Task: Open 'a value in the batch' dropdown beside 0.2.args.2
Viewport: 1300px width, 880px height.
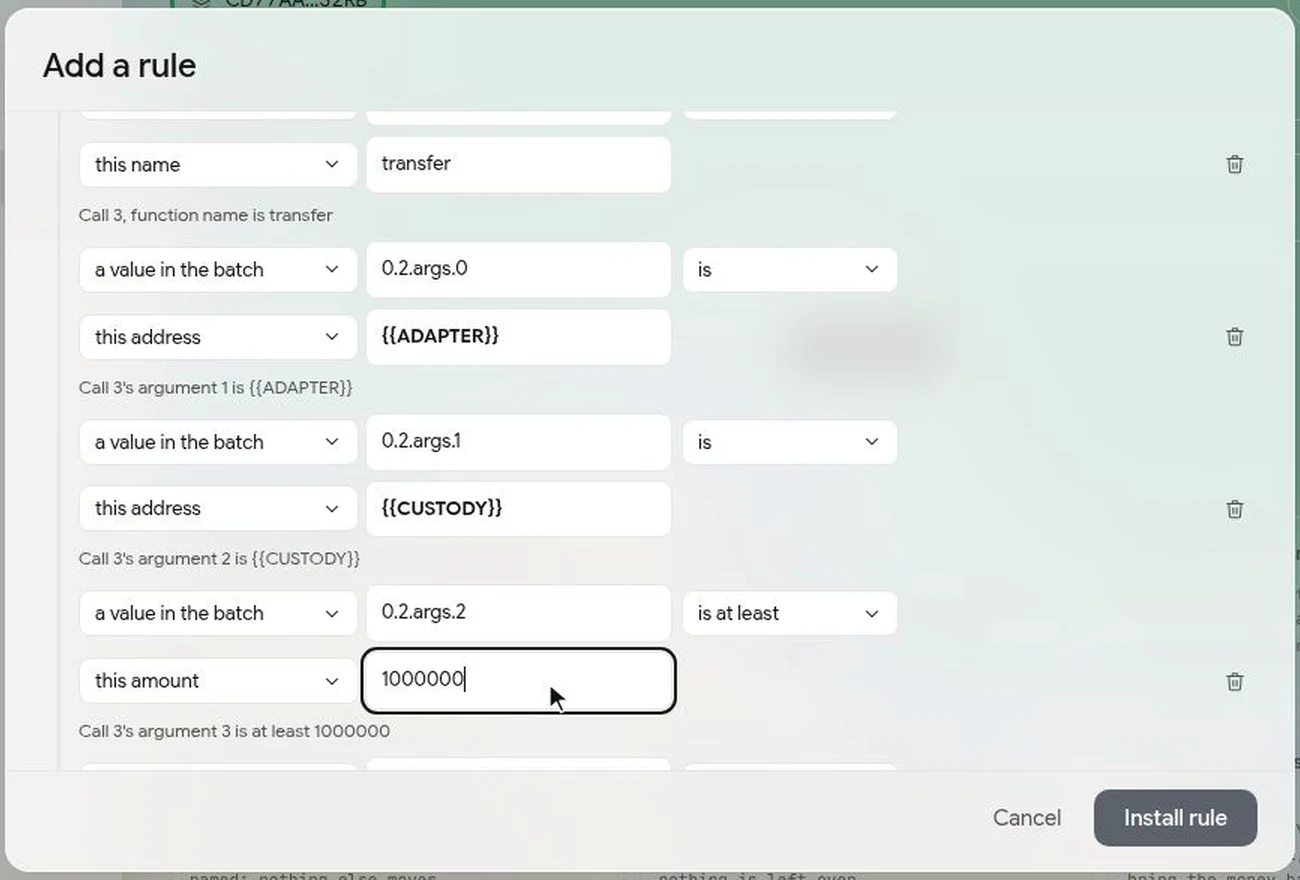Action: point(218,614)
